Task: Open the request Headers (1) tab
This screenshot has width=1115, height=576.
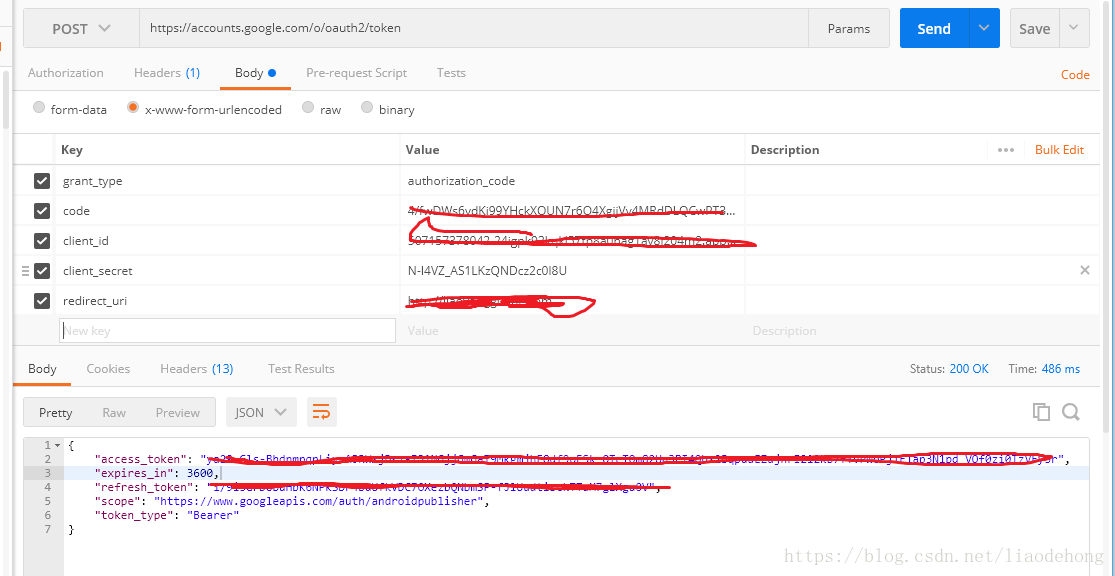Action: [x=167, y=73]
